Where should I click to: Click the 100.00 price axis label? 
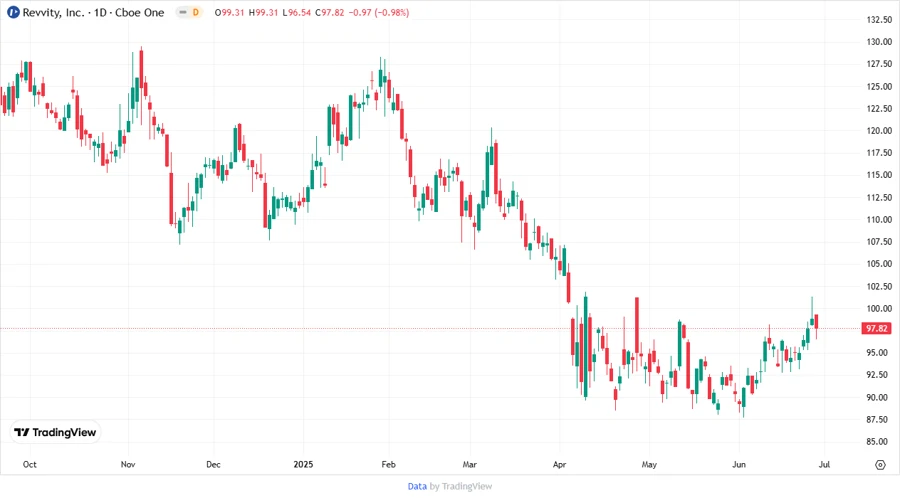[x=879, y=309]
